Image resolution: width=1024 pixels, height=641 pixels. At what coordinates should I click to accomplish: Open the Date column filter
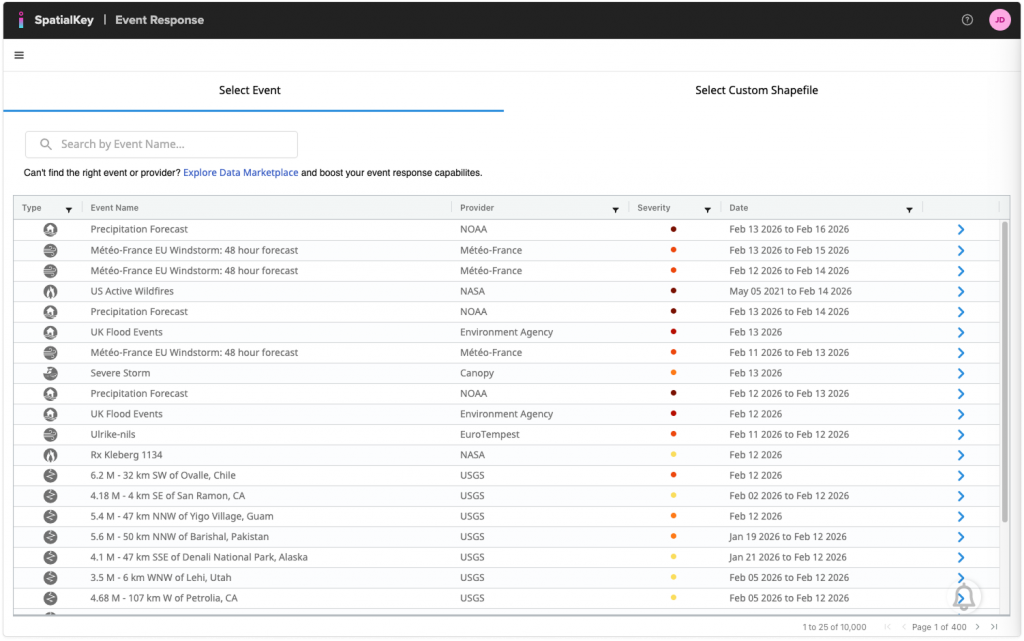click(909, 208)
